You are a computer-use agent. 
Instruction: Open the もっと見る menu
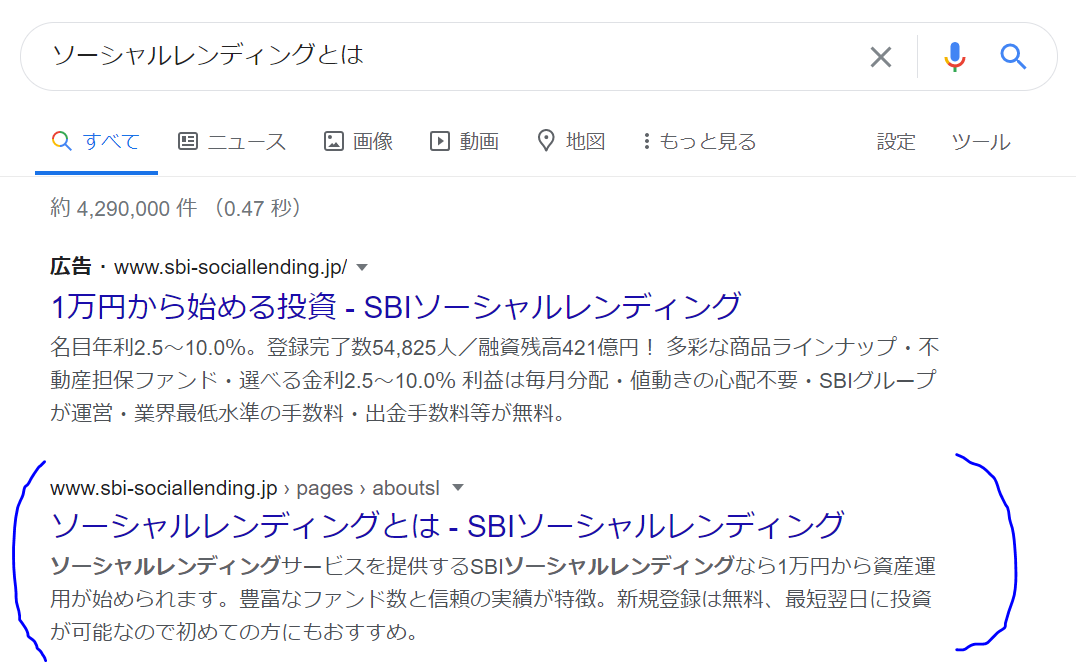pyautogui.click(x=699, y=141)
